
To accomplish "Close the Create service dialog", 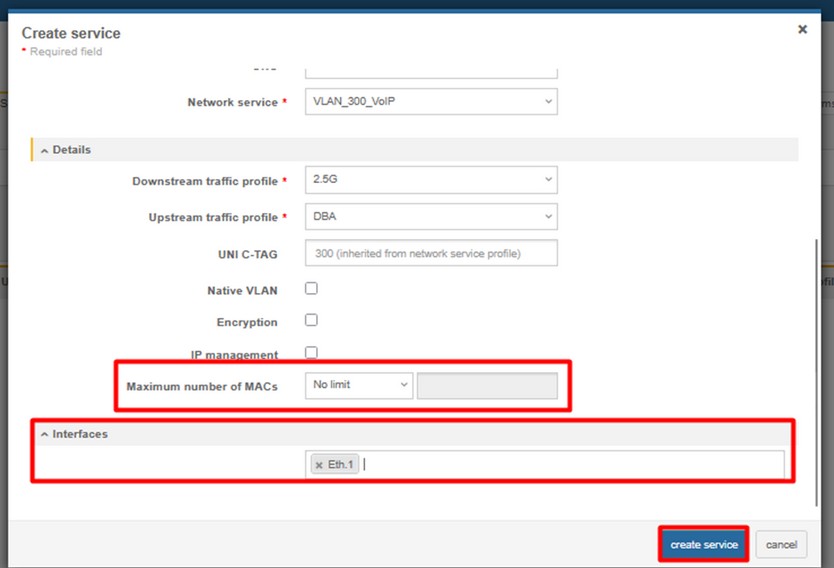I will tap(802, 30).
